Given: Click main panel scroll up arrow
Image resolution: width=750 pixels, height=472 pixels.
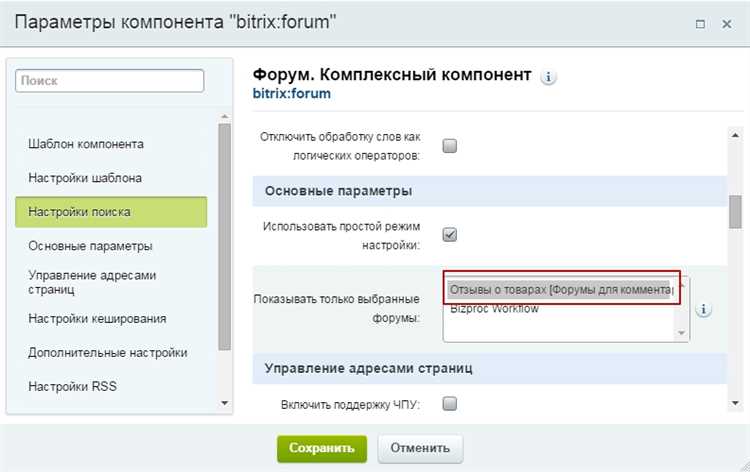Looking at the screenshot, I should (735, 136).
